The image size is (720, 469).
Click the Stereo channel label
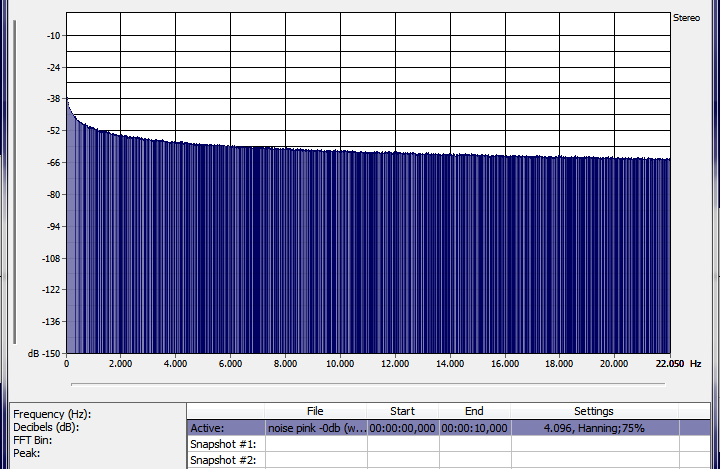click(x=686, y=19)
